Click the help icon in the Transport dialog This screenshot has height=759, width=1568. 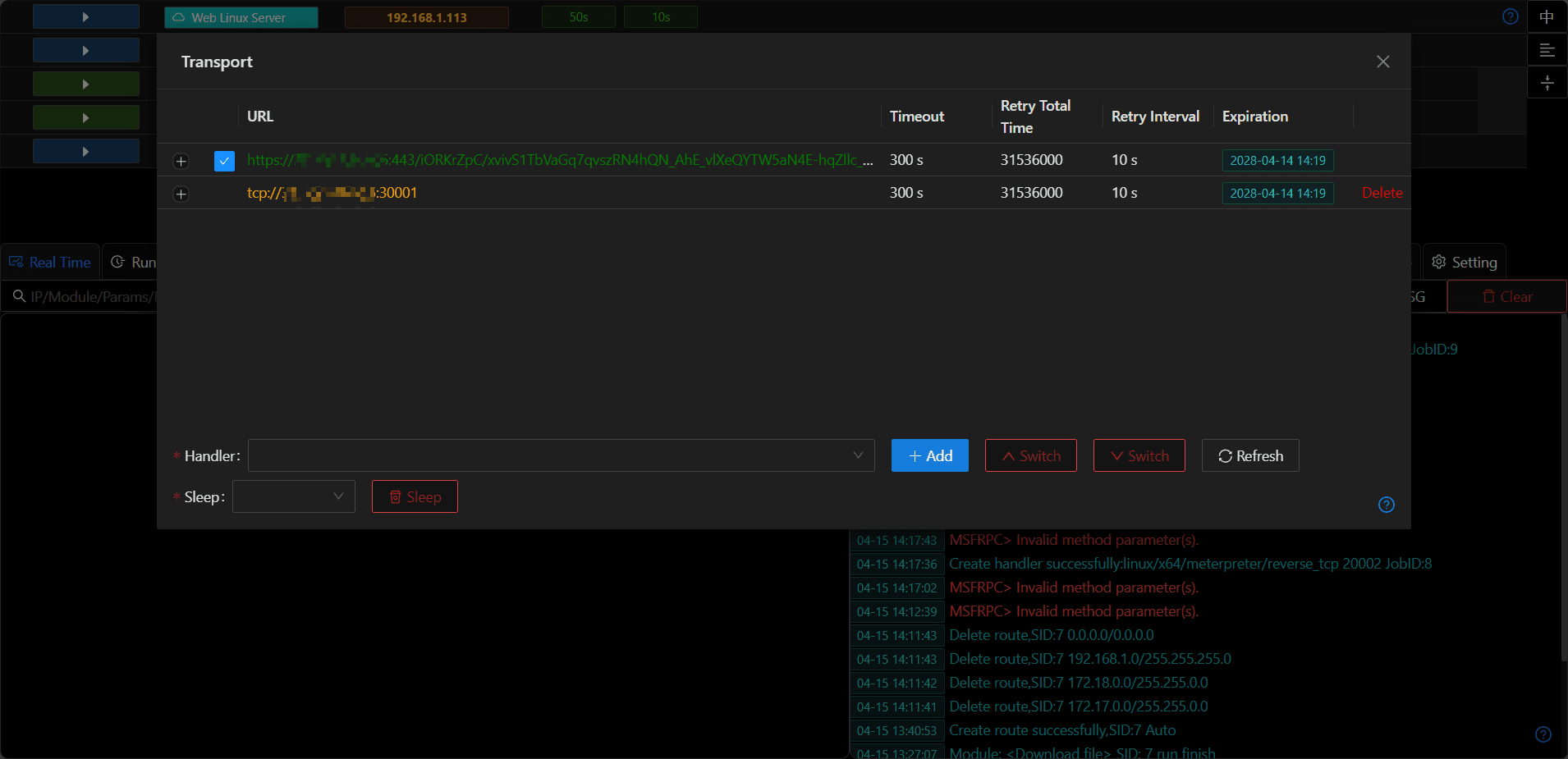pyautogui.click(x=1387, y=505)
